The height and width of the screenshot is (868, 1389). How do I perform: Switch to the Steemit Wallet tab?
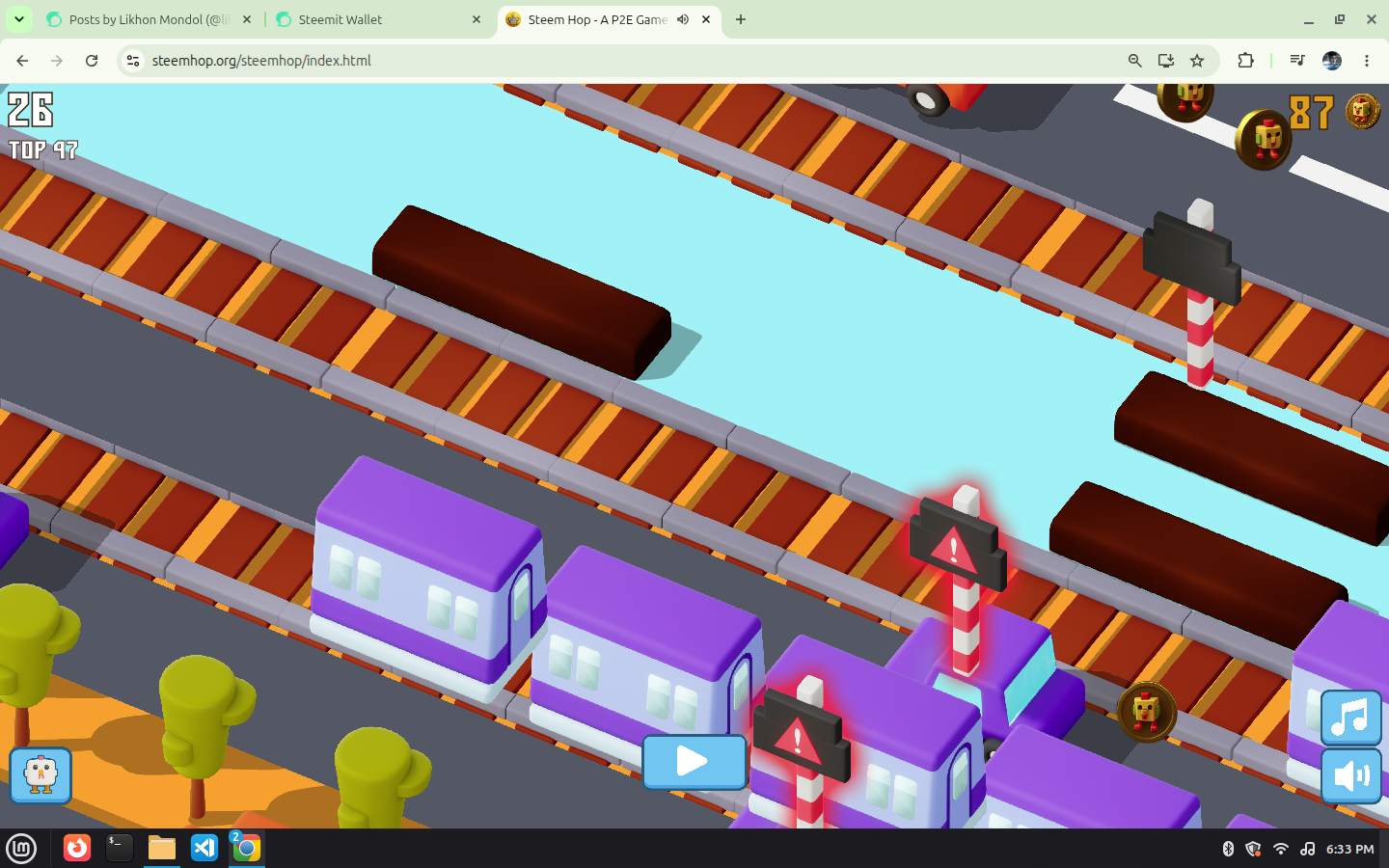pos(378,19)
